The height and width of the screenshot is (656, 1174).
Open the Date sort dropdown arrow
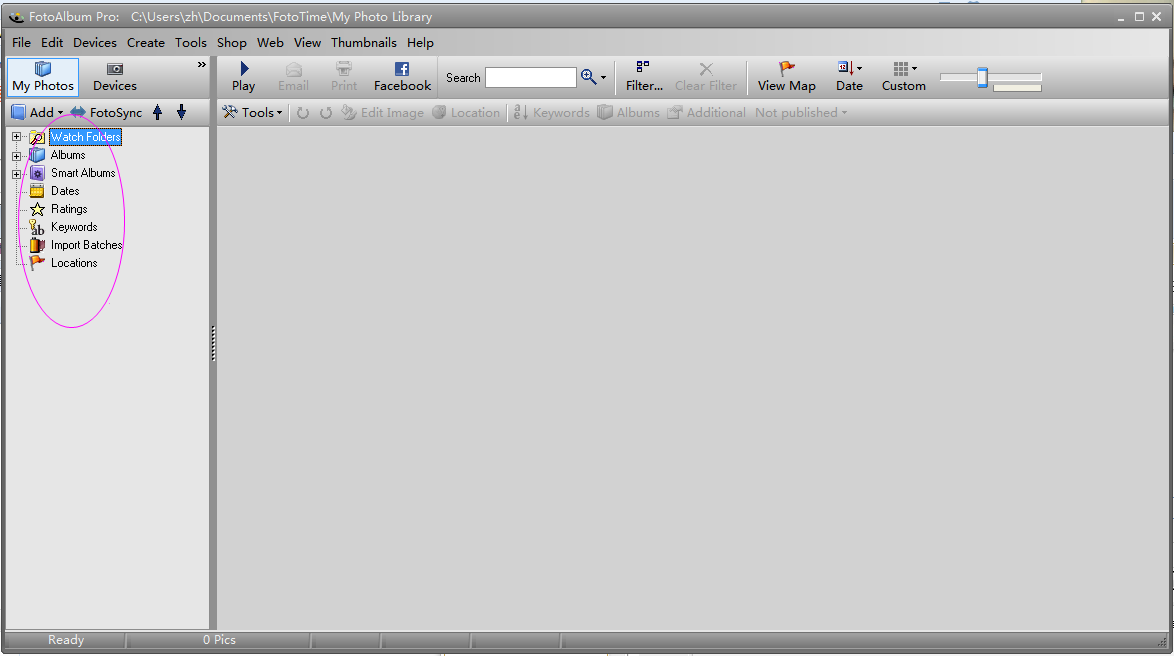pos(859,68)
